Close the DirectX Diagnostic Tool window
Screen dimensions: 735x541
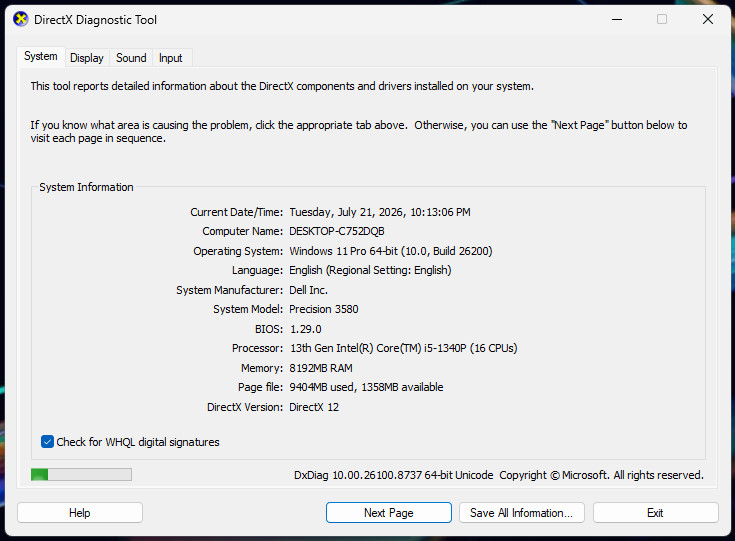[x=708, y=19]
